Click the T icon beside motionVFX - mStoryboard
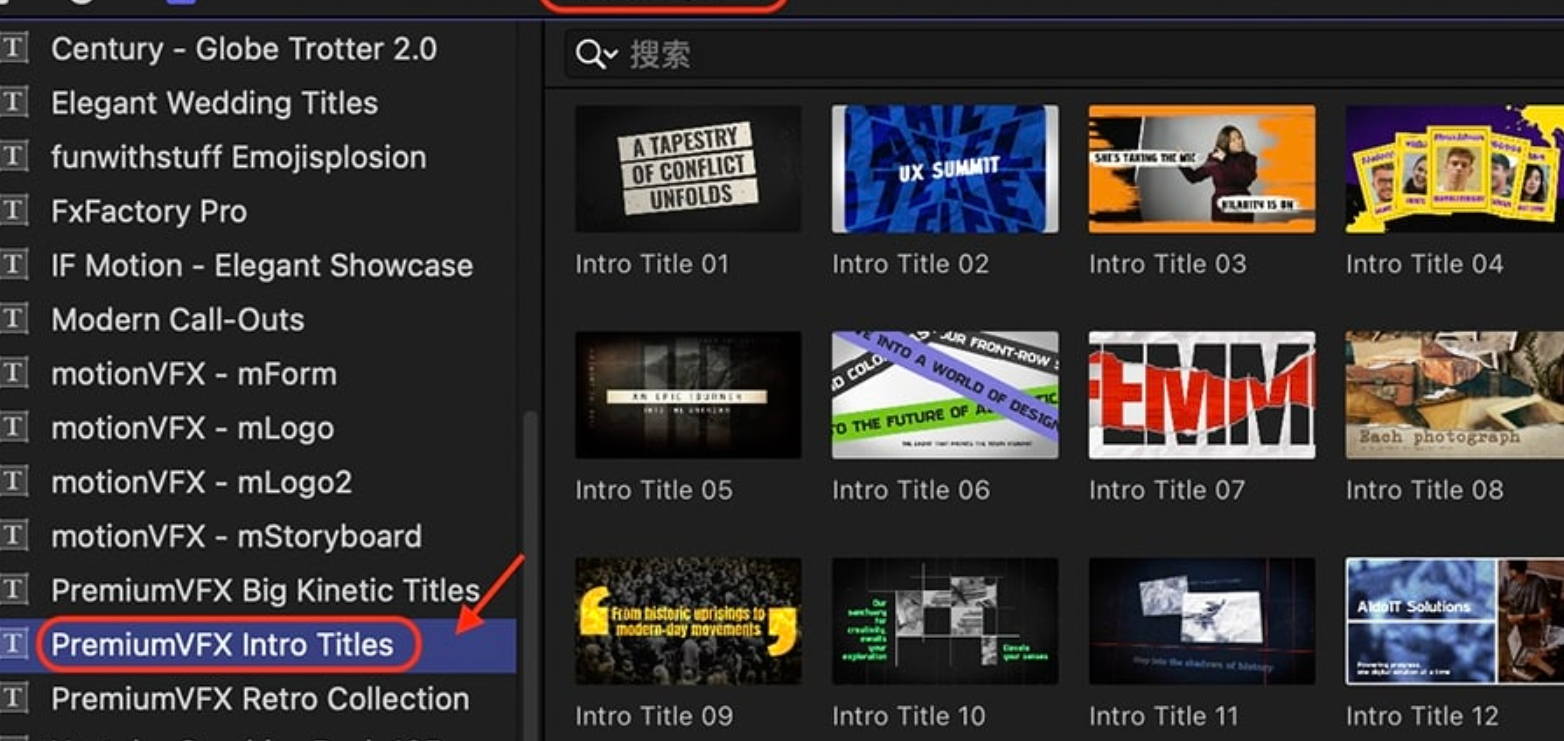Image resolution: width=1564 pixels, height=741 pixels. tap(14, 536)
